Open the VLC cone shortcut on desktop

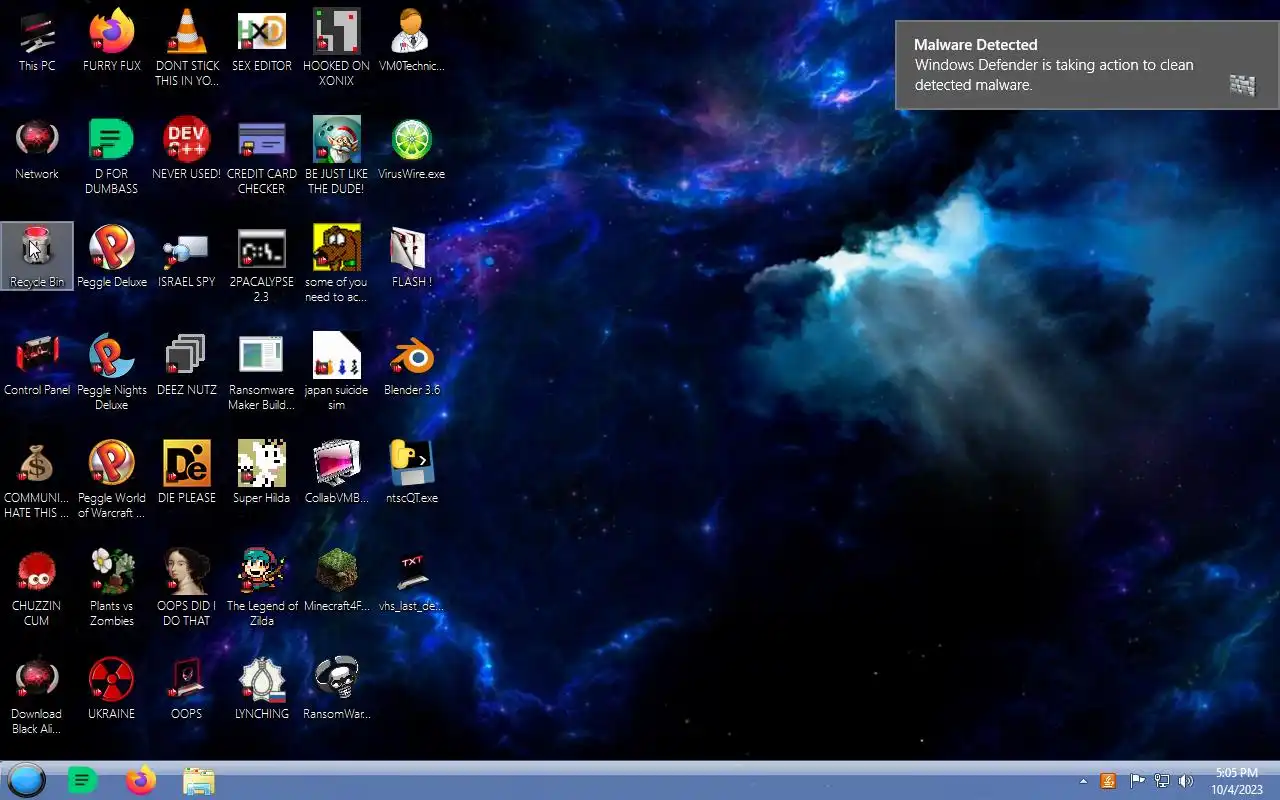coord(187,49)
